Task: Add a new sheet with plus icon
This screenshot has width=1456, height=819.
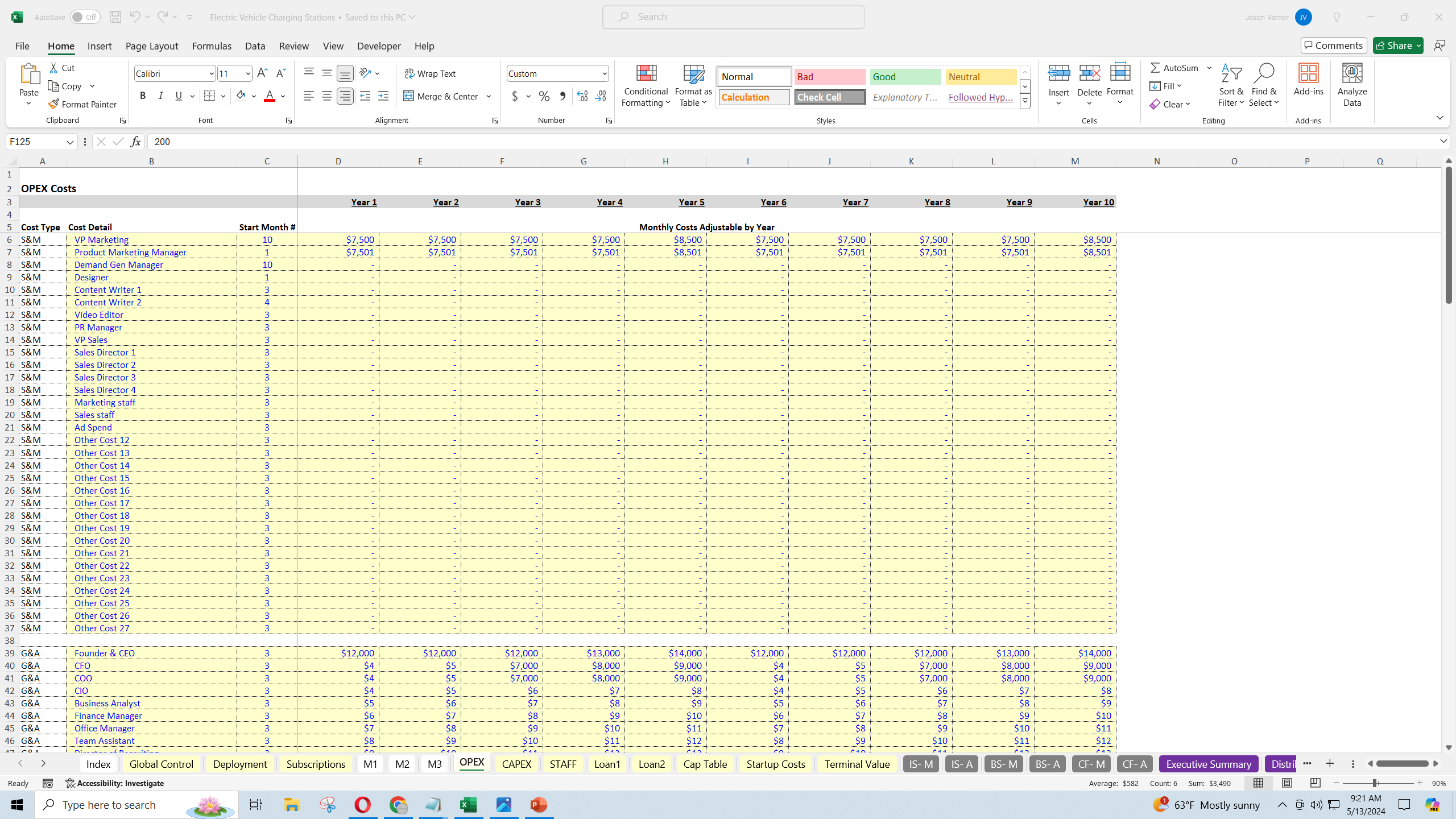Action: click(x=1330, y=763)
